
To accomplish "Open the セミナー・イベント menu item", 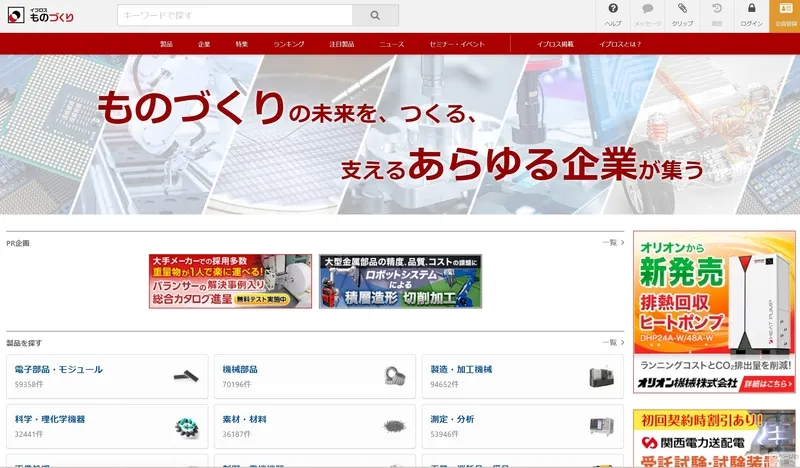I will click(x=457, y=44).
